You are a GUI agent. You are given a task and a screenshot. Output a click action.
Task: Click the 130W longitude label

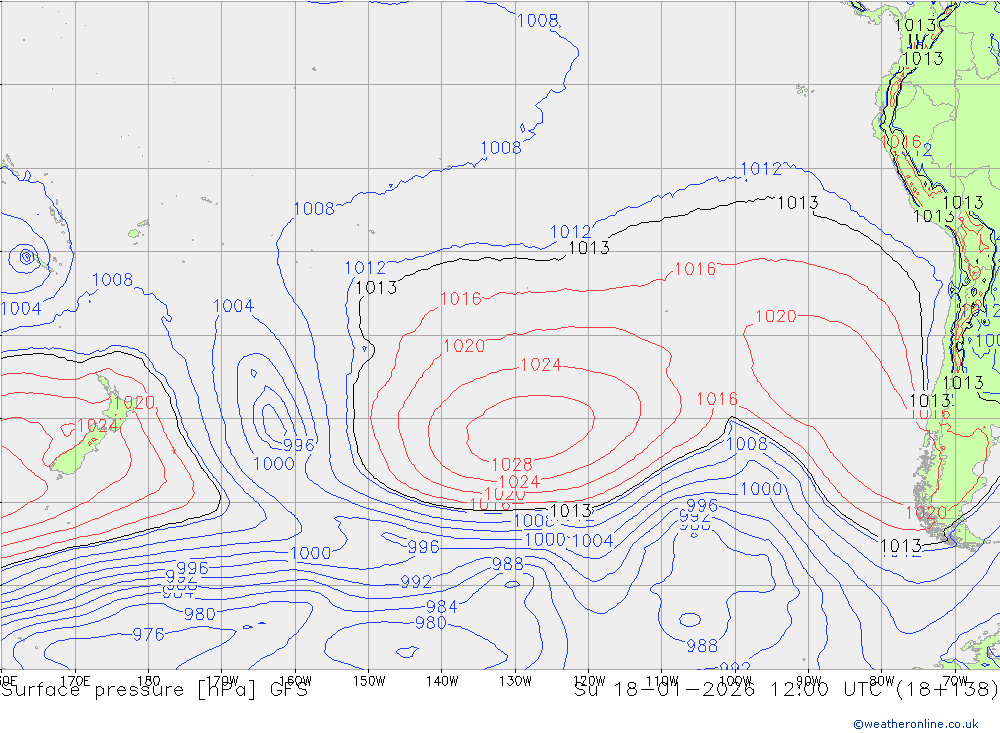coord(515,681)
